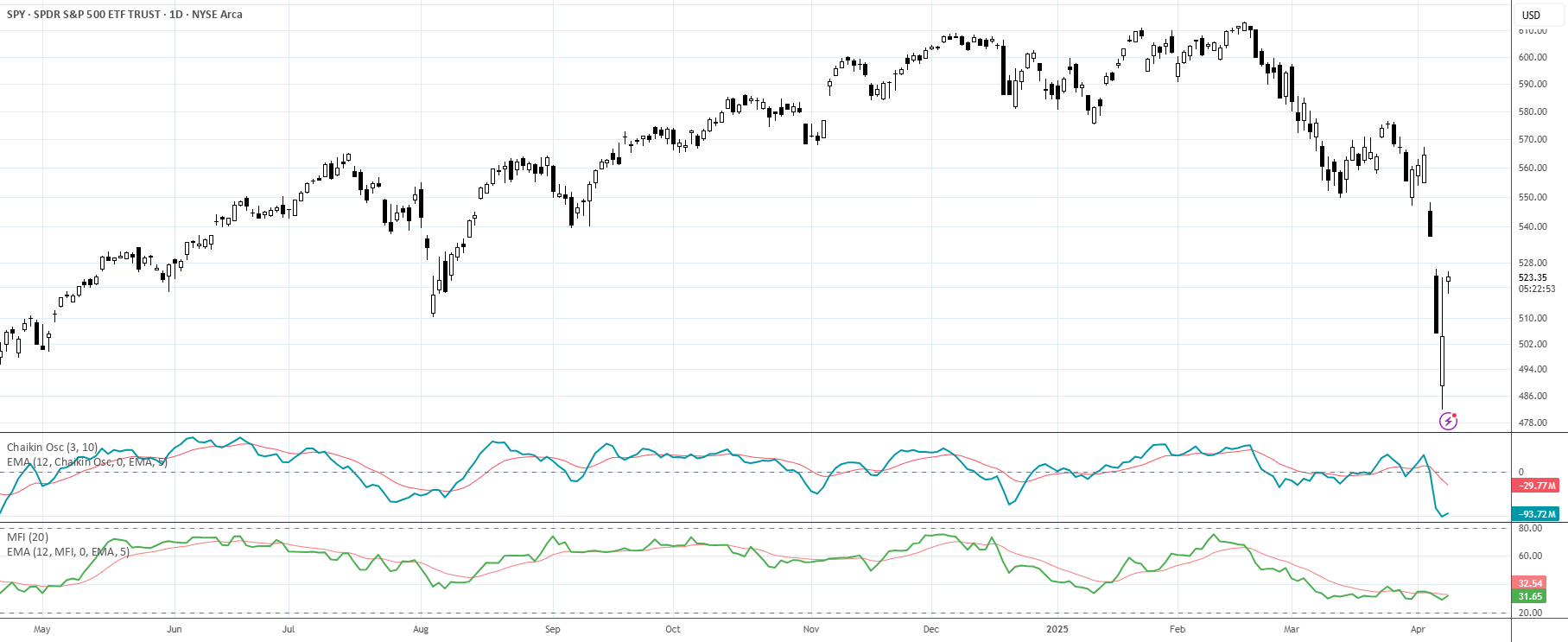Viewport: 1568px width, 642px height.
Task: Select the EMA (12, MFI) legend line
Action: (68, 552)
